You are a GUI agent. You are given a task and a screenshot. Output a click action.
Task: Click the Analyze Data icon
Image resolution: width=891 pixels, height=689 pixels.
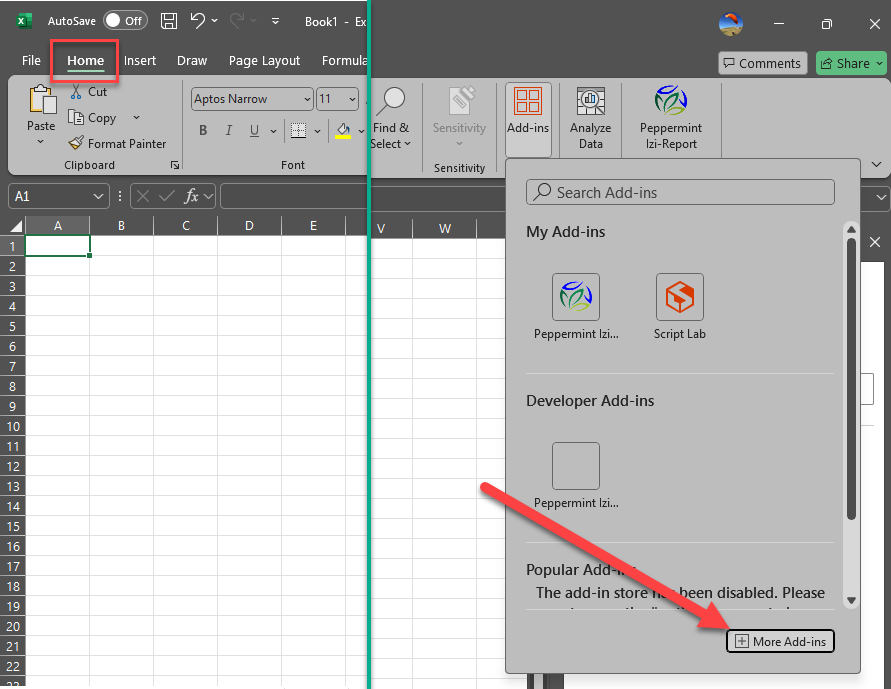(x=590, y=101)
